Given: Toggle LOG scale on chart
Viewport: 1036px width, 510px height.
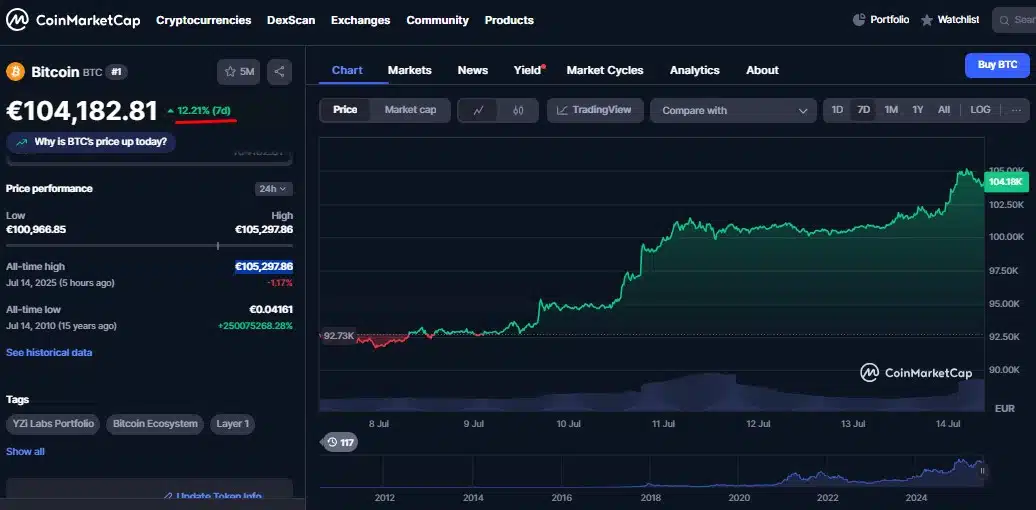Looking at the screenshot, I should (x=980, y=110).
